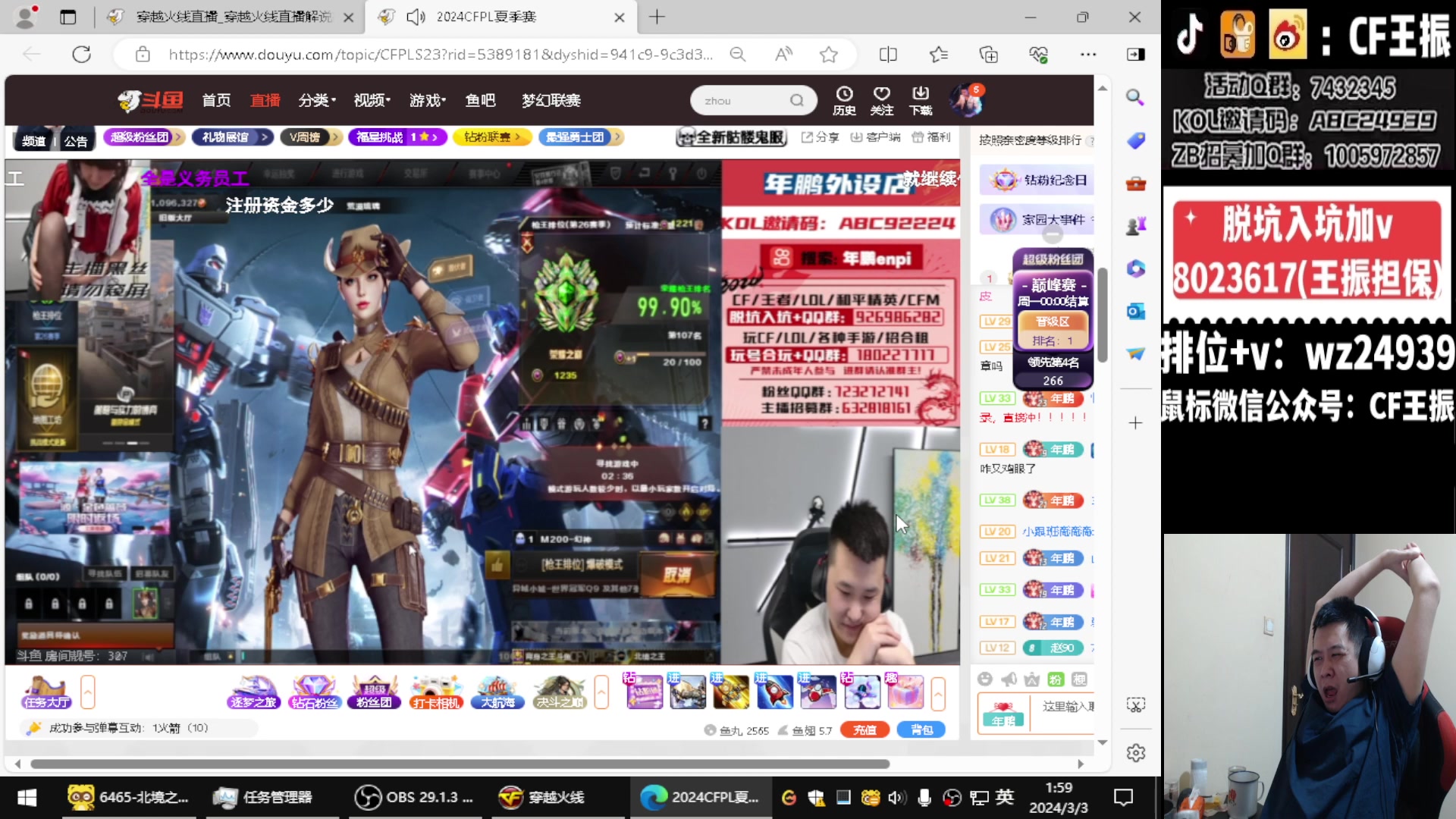Expand arrow after 决斗之巅 activities
The height and width of the screenshot is (819, 1456).
pos(601,692)
